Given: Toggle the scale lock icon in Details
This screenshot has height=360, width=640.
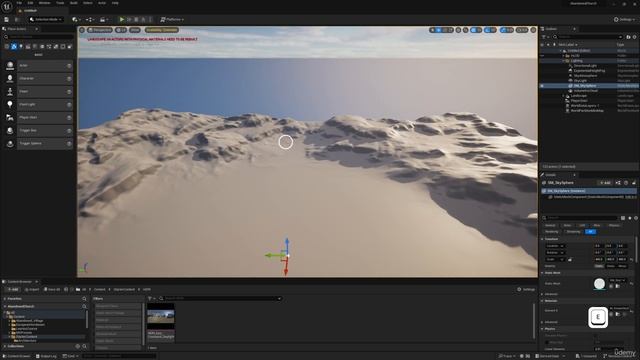Looking at the screenshot, I should 570,259.
